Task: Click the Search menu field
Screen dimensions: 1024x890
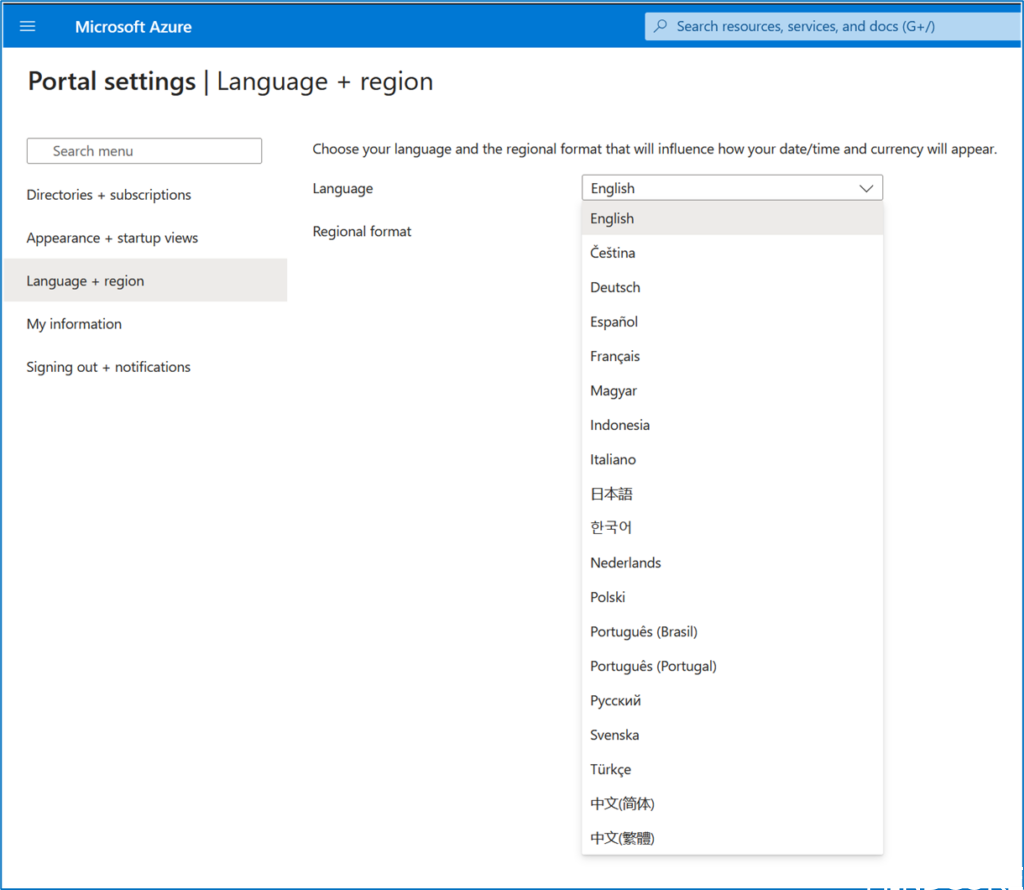Action: click(144, 151)
